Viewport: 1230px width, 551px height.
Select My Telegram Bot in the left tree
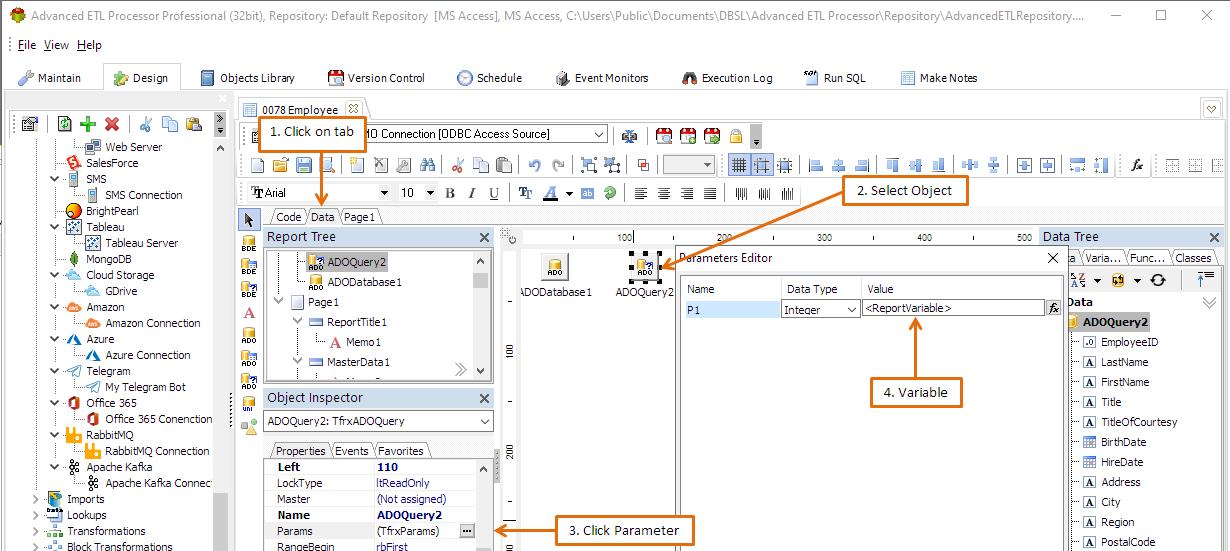pos(145,387)
